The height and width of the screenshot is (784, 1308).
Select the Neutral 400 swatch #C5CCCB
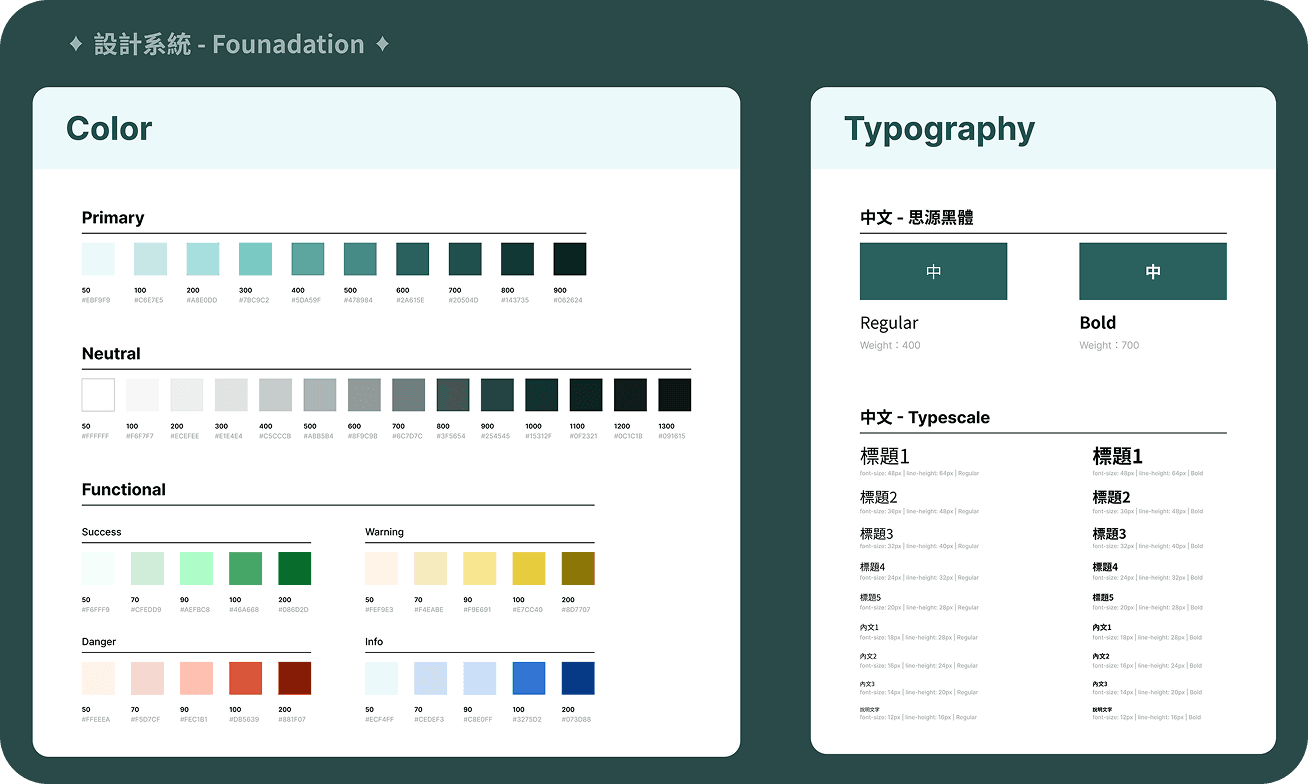(276, 395)
